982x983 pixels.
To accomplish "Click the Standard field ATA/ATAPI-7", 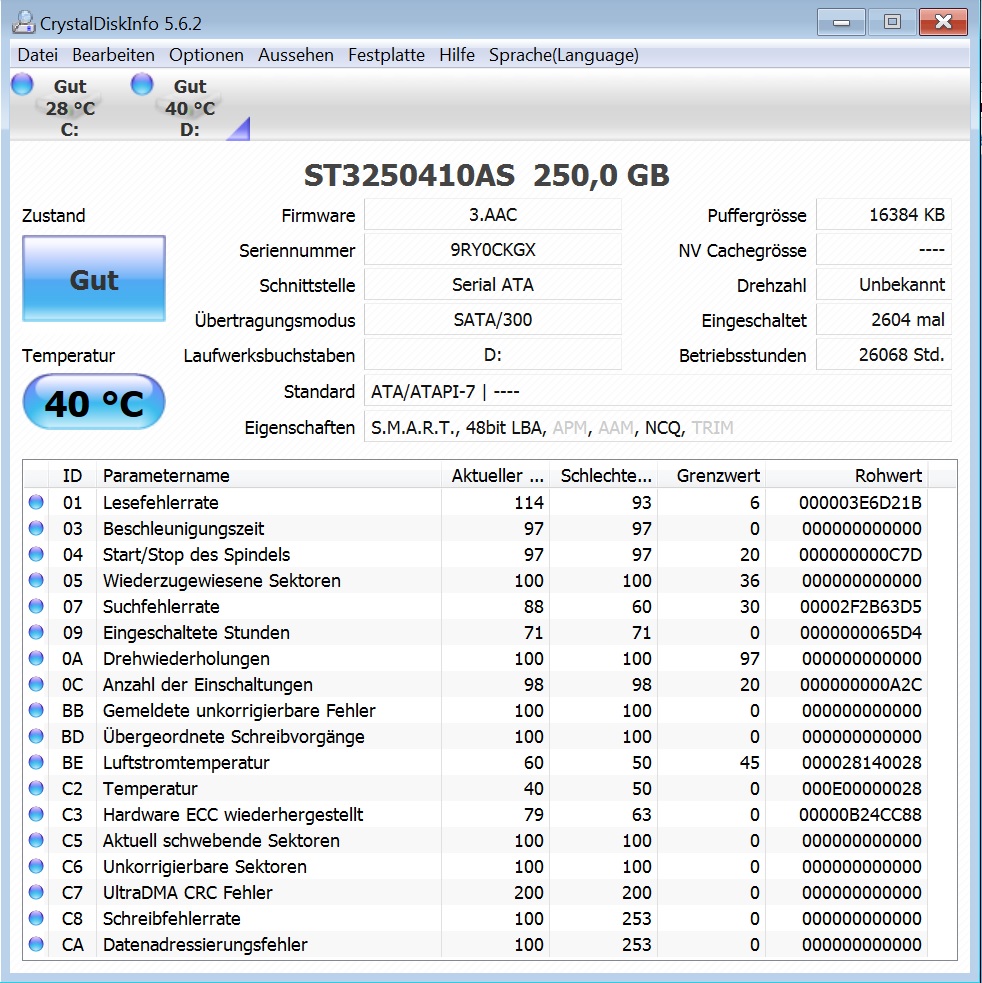I will pos(658,392).
